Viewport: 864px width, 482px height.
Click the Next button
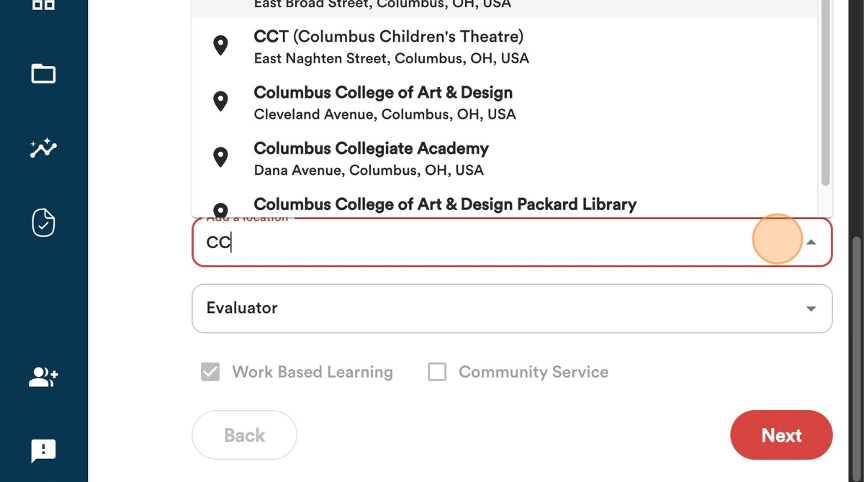point(781,435)
